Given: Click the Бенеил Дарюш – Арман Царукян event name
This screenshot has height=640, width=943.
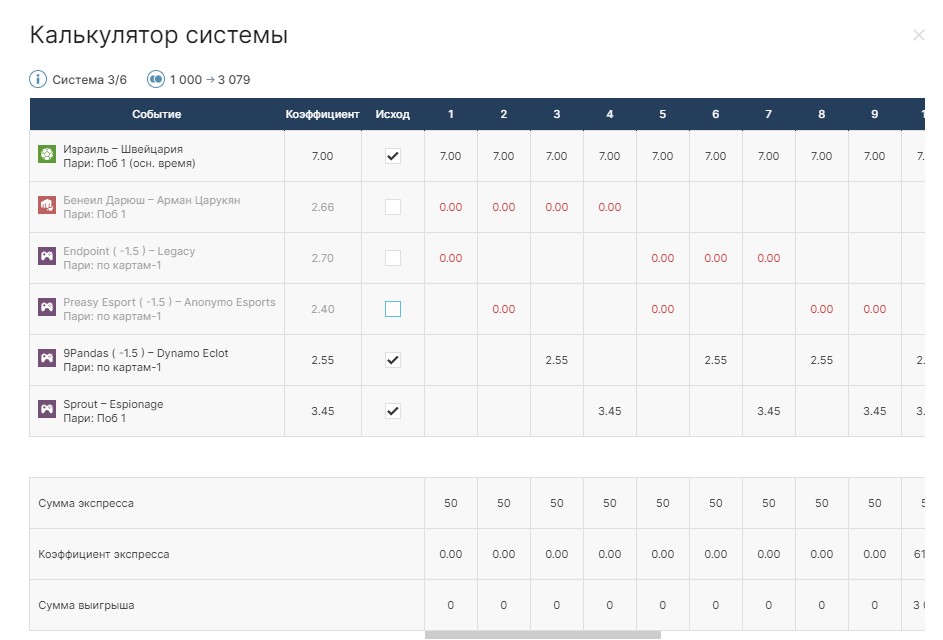Looking at the screenshot, I should tap(152, 200).
